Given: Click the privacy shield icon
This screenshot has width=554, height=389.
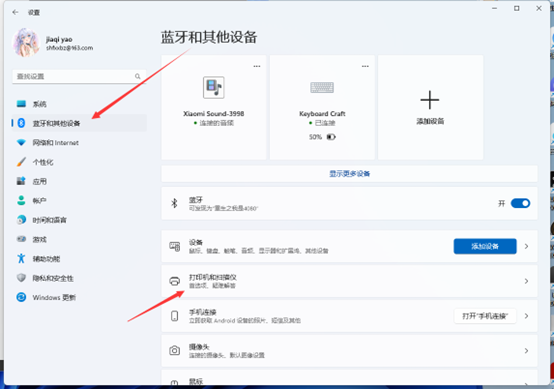Looking at the screenshot, I should click(21, 278).
